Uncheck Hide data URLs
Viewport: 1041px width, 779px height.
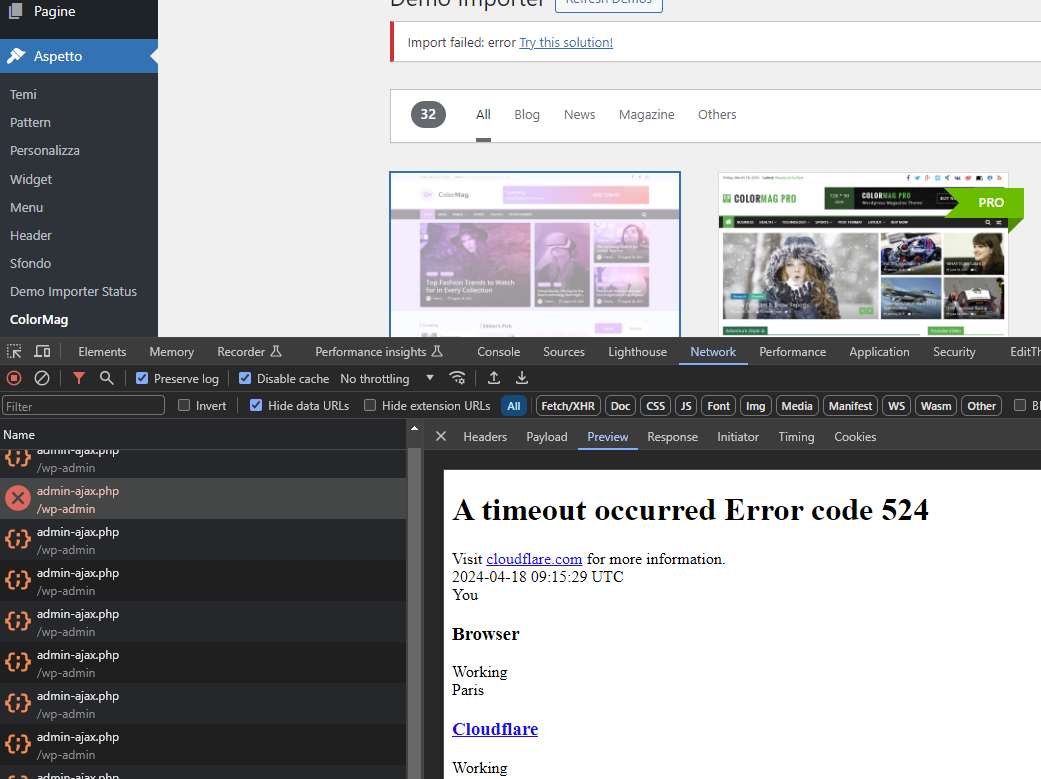pos(256,405)
